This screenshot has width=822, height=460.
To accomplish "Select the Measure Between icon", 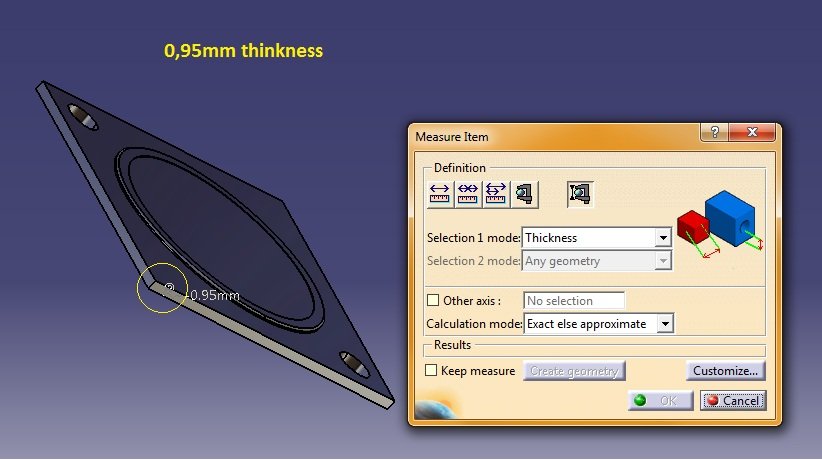I will tap(440, 193).
